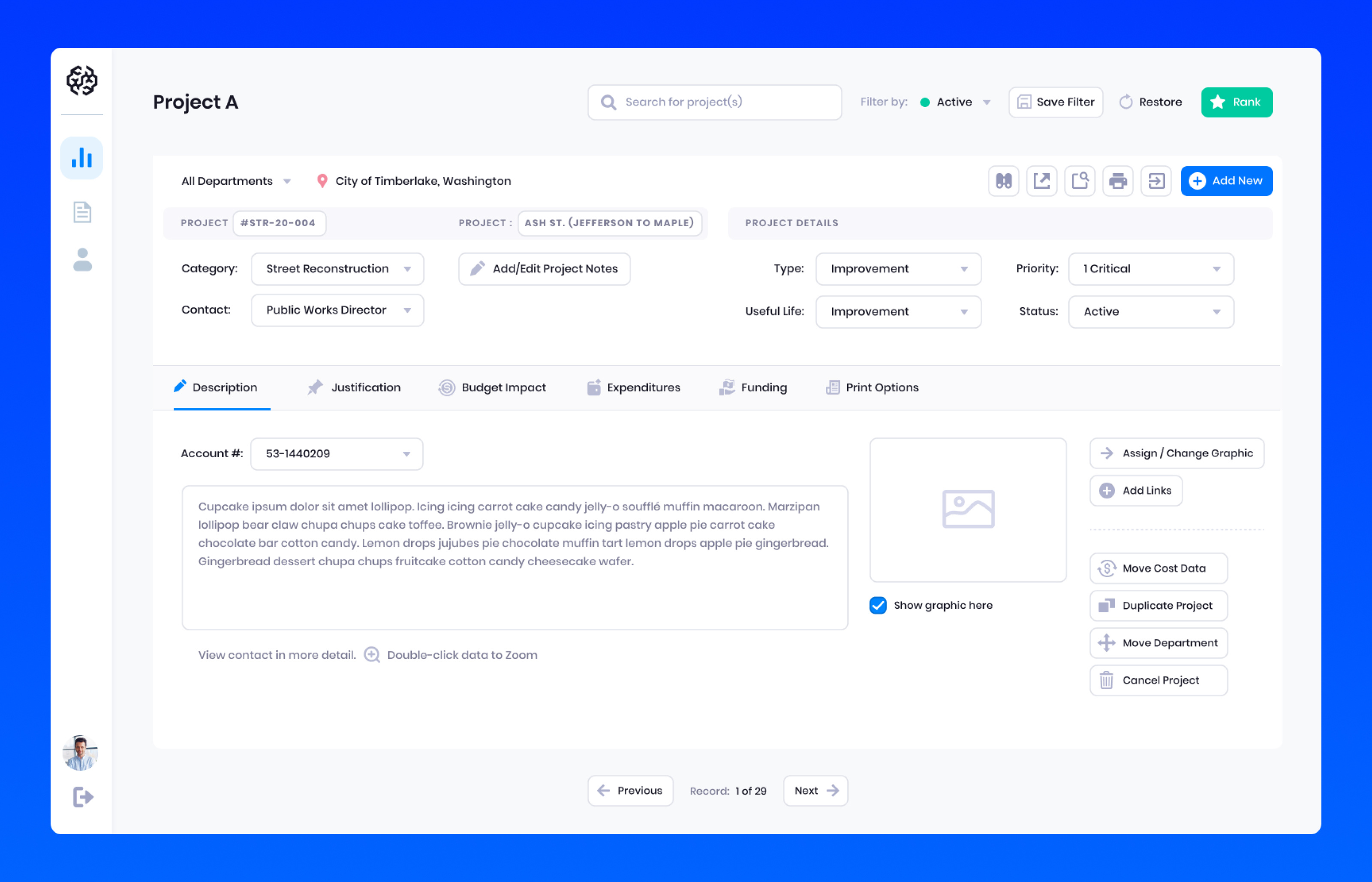Toggle the Active filter indicator
This screenshot has width=1372, height=882.
pos(924,102)
